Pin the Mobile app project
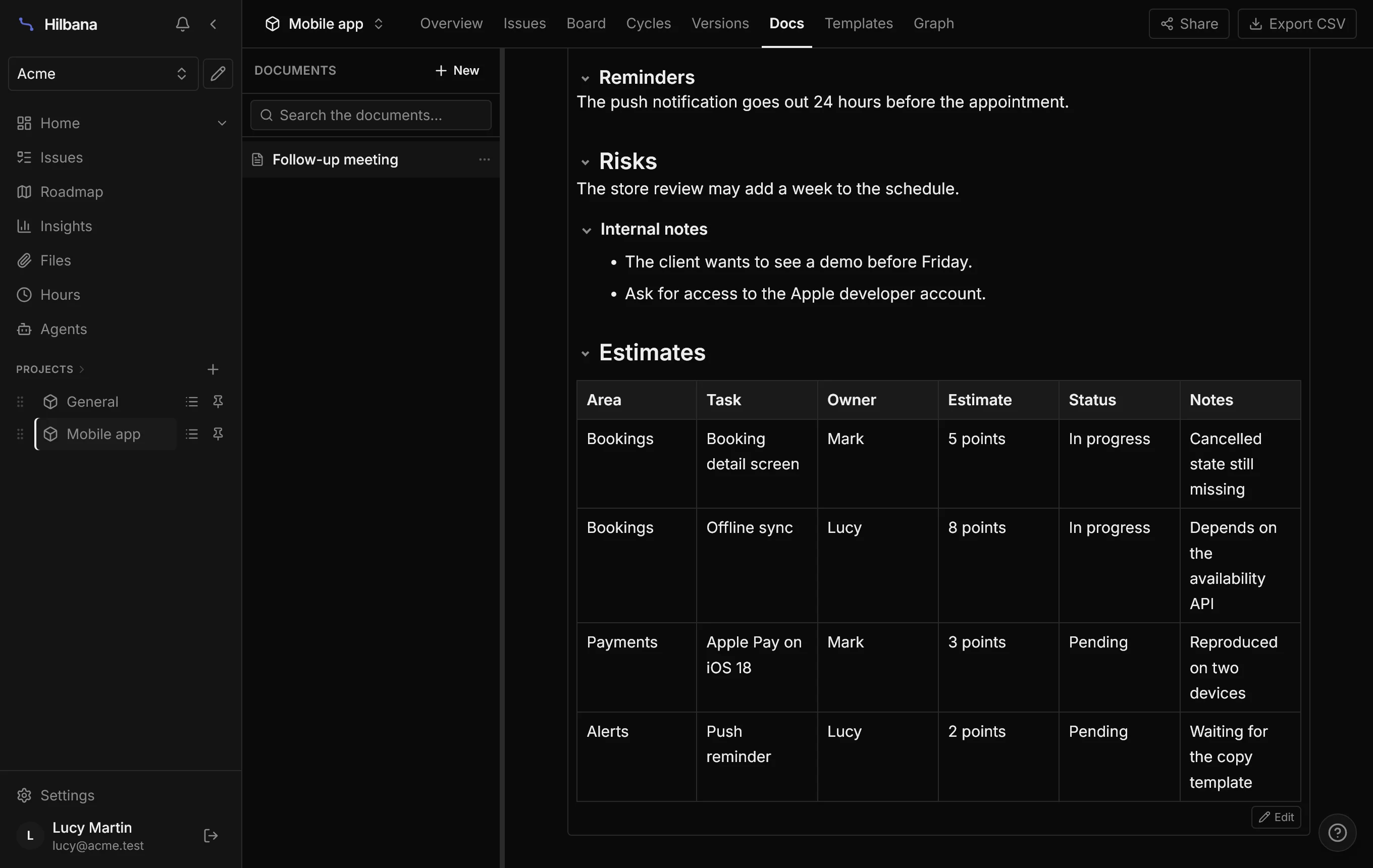 click(x=218, y=435)
